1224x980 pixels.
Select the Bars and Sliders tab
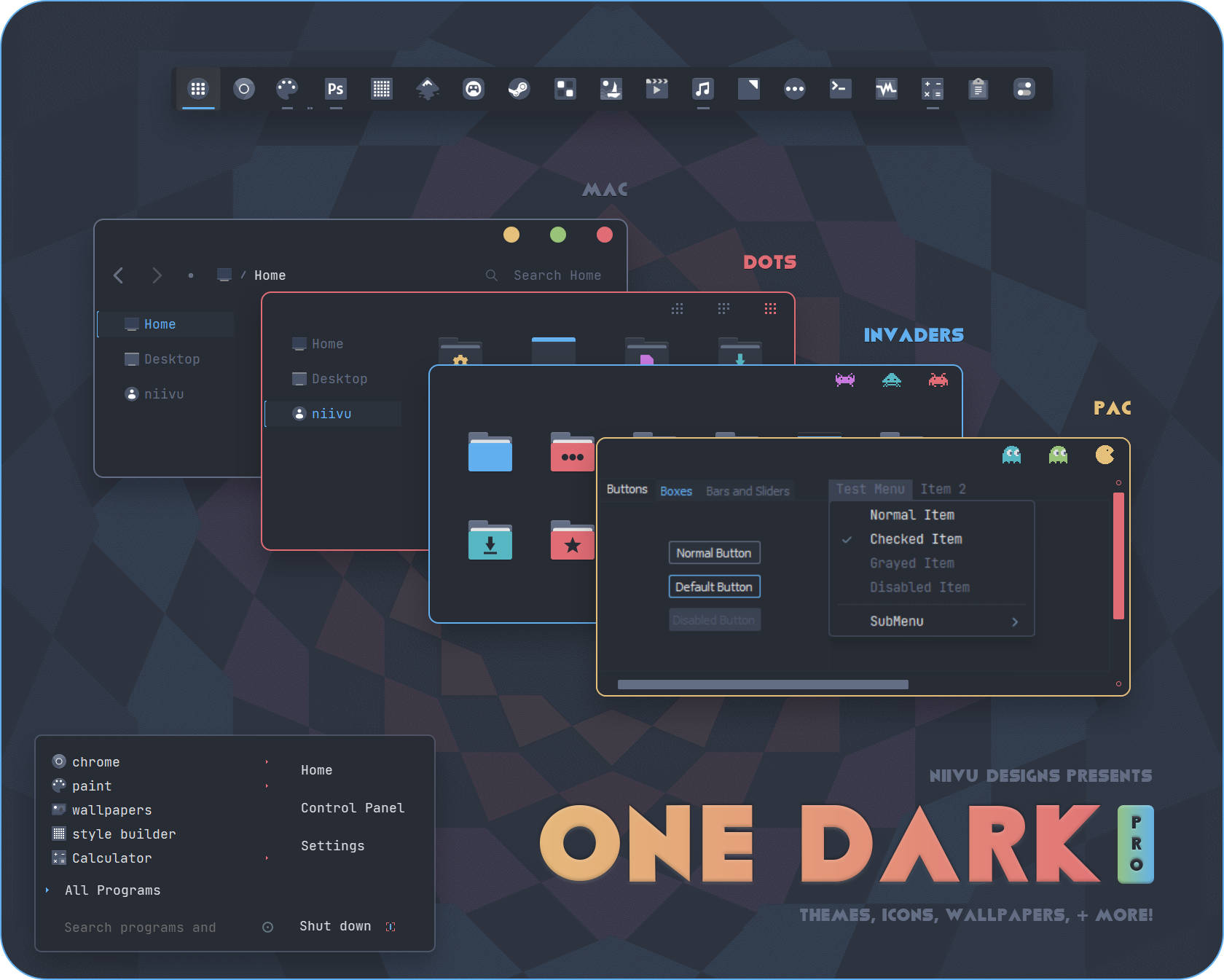(747, 490)
